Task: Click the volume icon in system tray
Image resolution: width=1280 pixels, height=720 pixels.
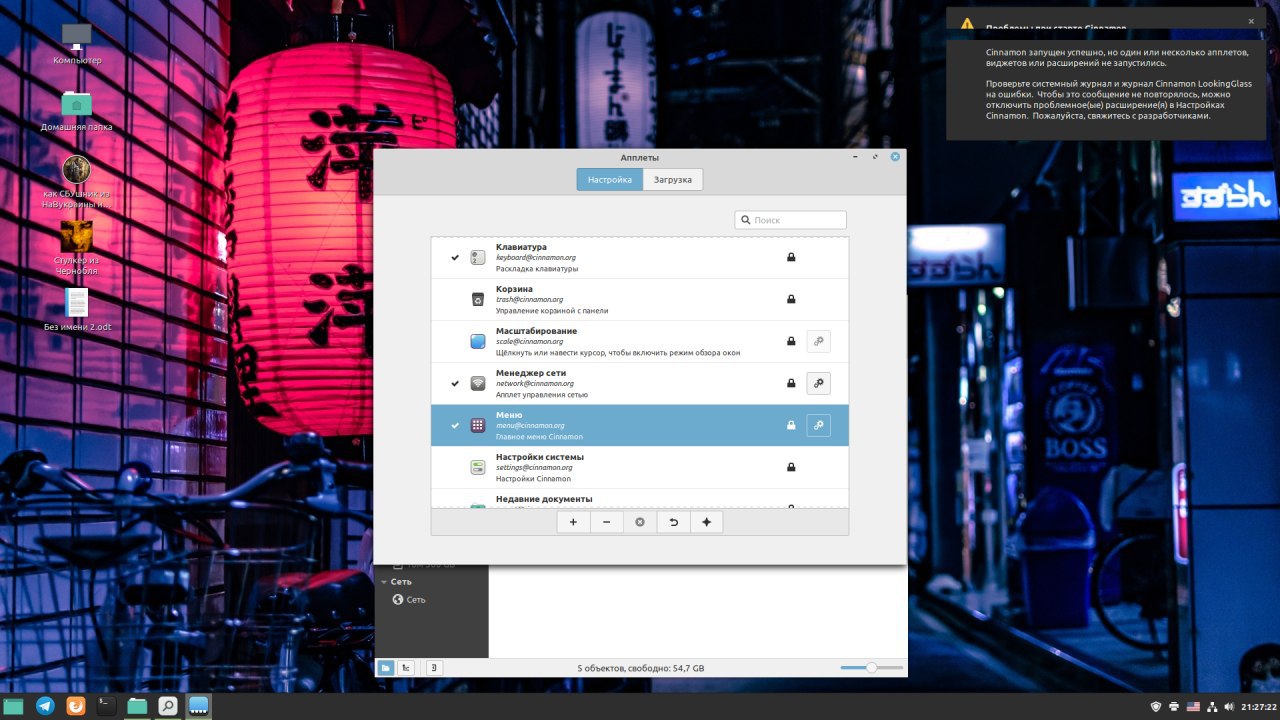Action: point(1228,707)
